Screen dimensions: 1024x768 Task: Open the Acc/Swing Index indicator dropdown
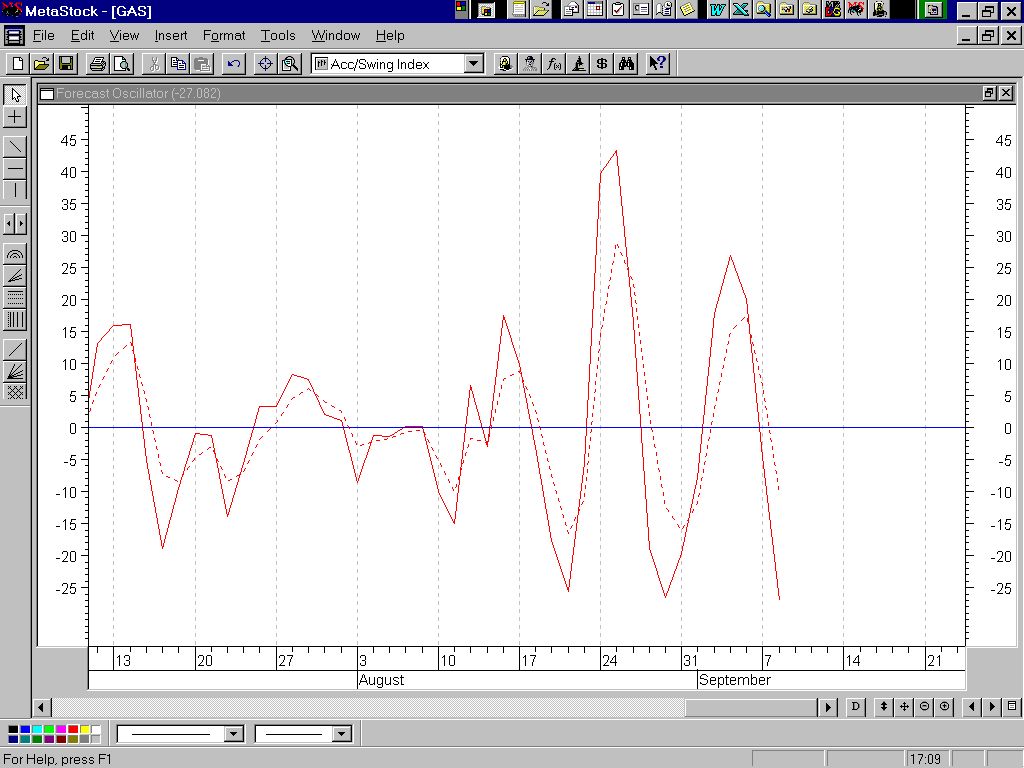click(x=473, y=64)
